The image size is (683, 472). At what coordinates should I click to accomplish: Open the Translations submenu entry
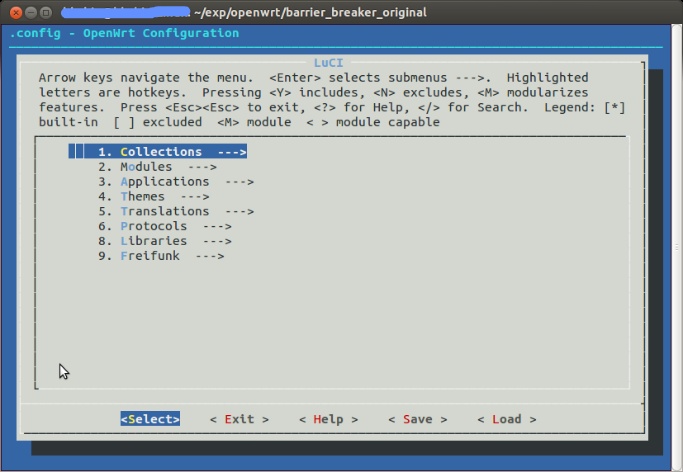coord(176,211)
